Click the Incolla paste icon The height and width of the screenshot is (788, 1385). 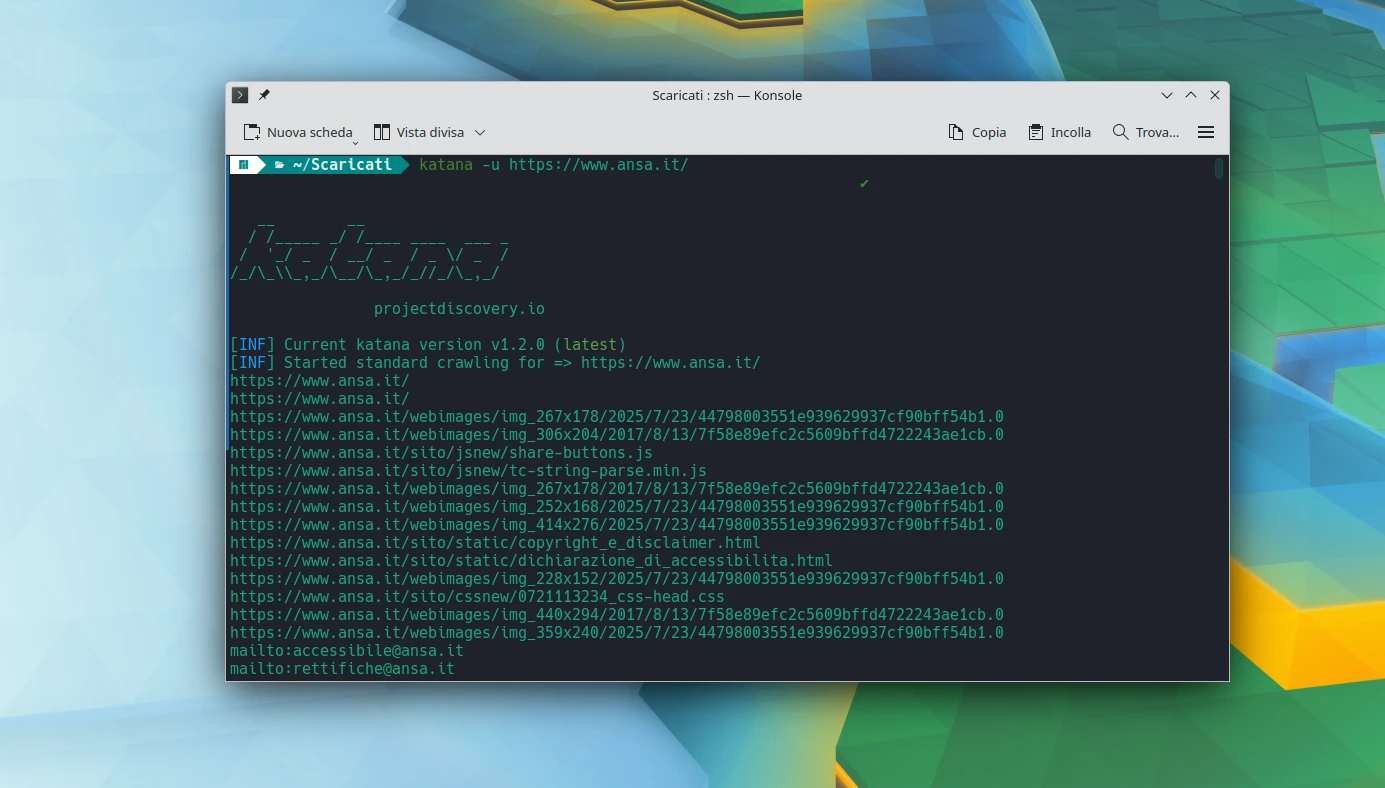pyautogui.click(x=1036, y=132)
